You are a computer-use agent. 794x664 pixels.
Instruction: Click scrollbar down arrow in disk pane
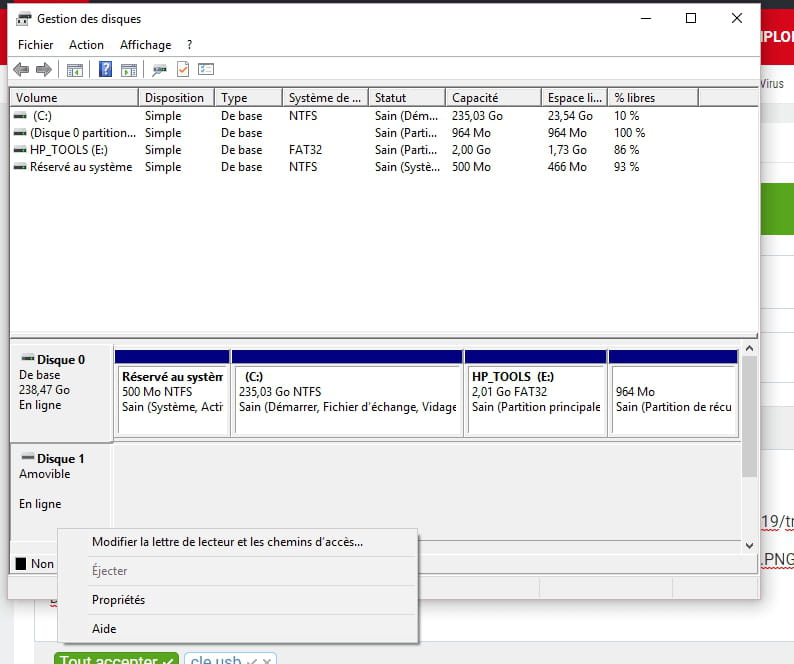click(750, 546)
